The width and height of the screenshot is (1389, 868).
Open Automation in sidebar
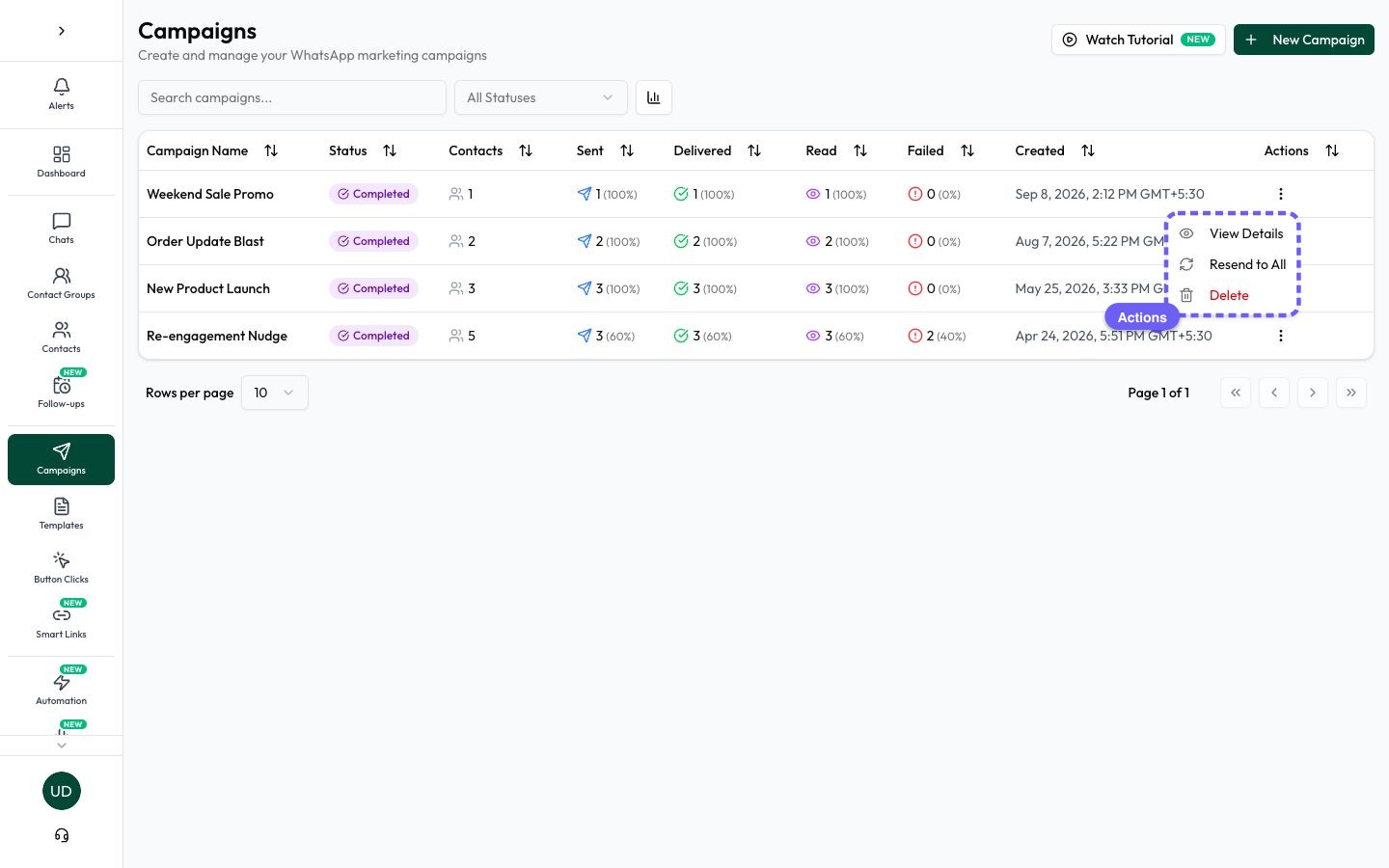point(61,689)
